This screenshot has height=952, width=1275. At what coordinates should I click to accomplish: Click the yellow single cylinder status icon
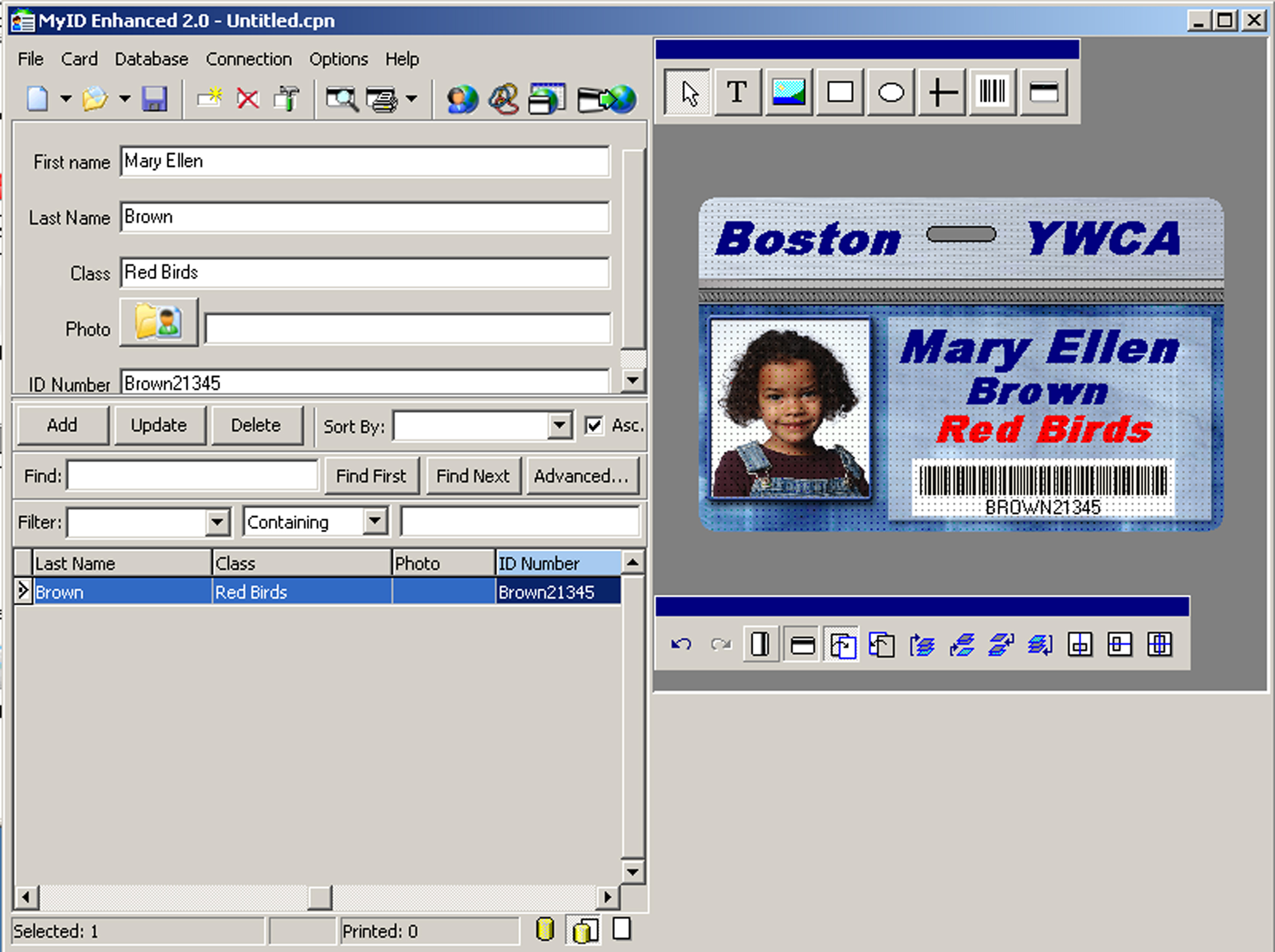pos(544,929)
